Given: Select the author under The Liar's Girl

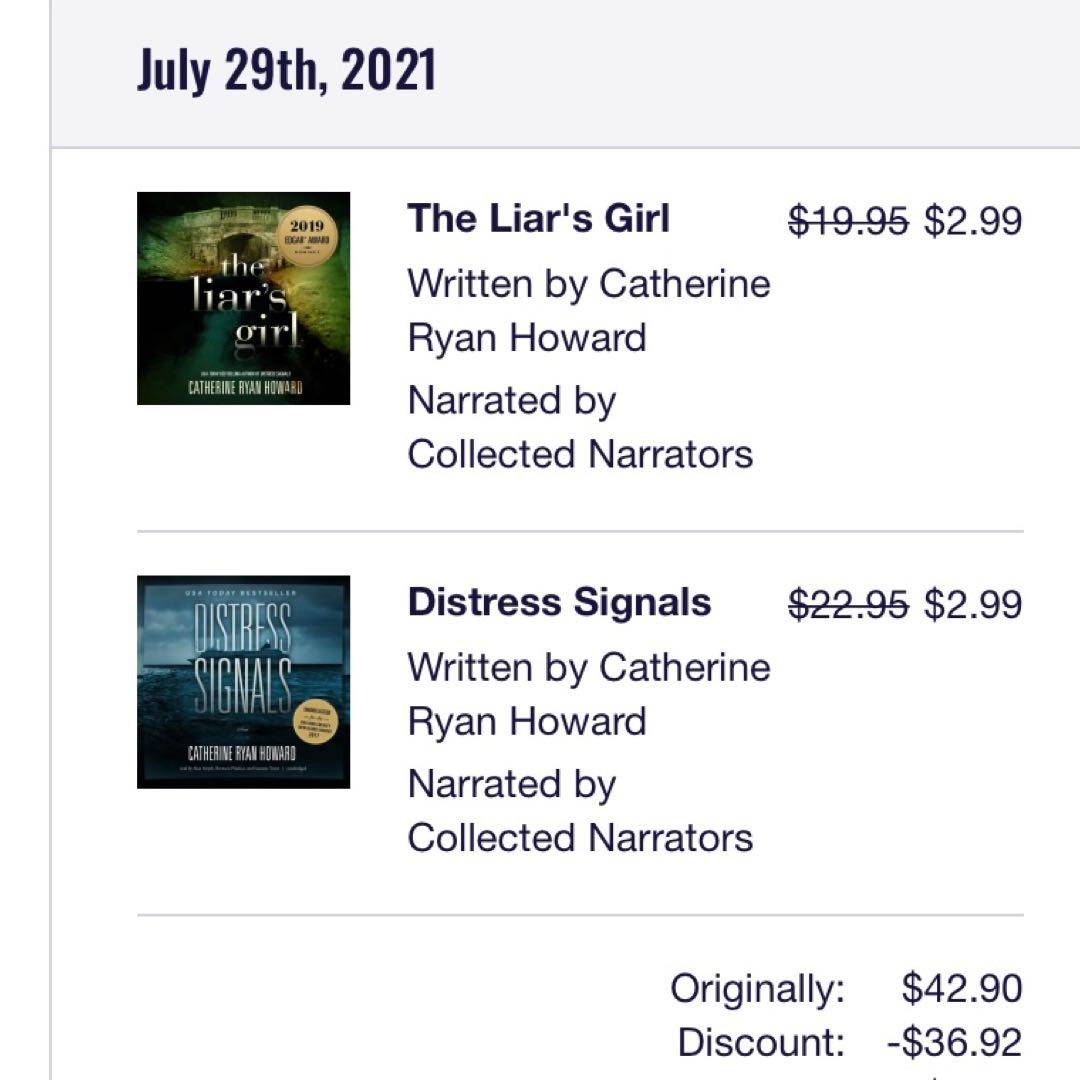Looking at the screenshot, I should [588, 310].
